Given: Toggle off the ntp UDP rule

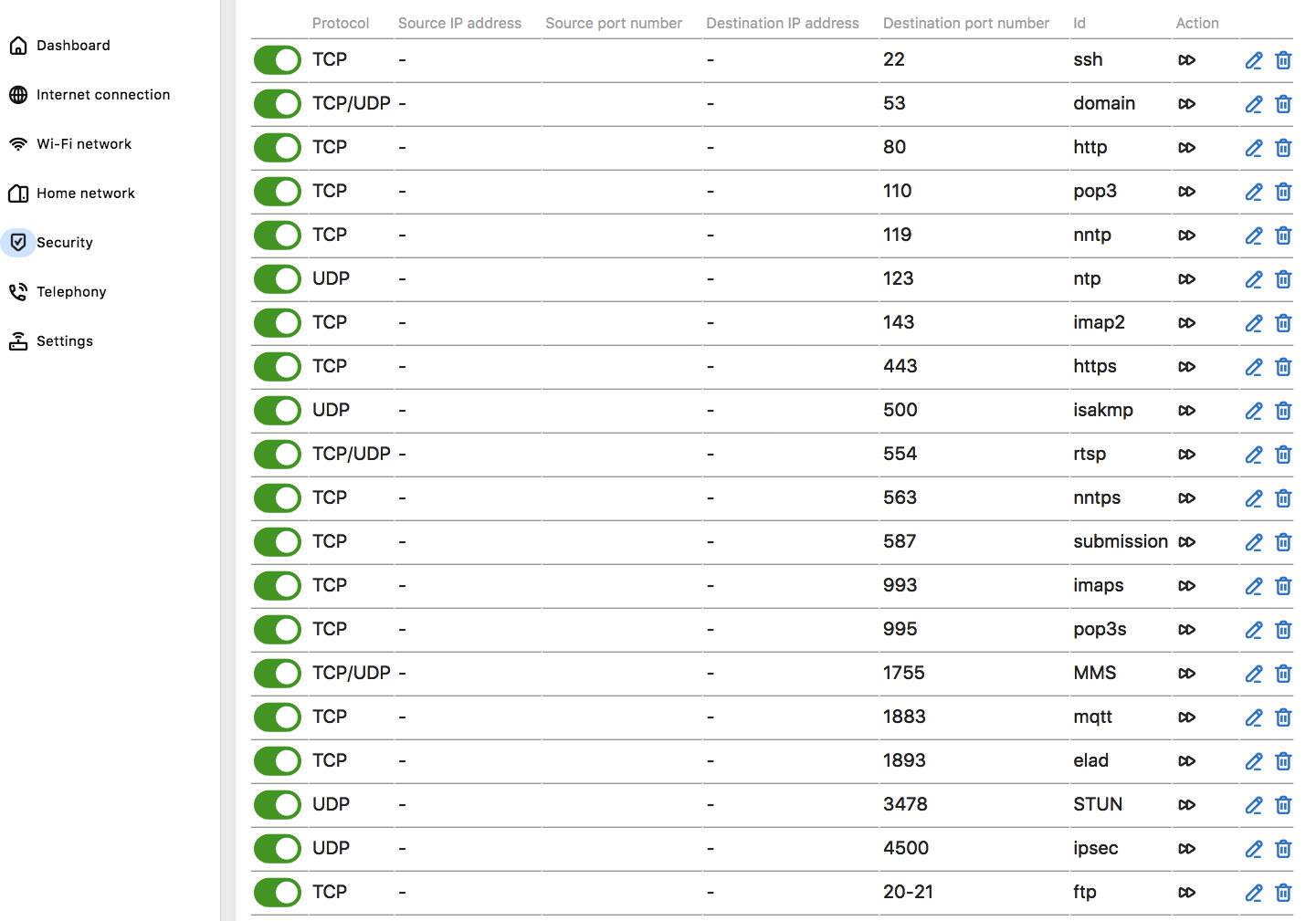Looking at the screenshot, I should pyautogui.click(x=278, y=279).
